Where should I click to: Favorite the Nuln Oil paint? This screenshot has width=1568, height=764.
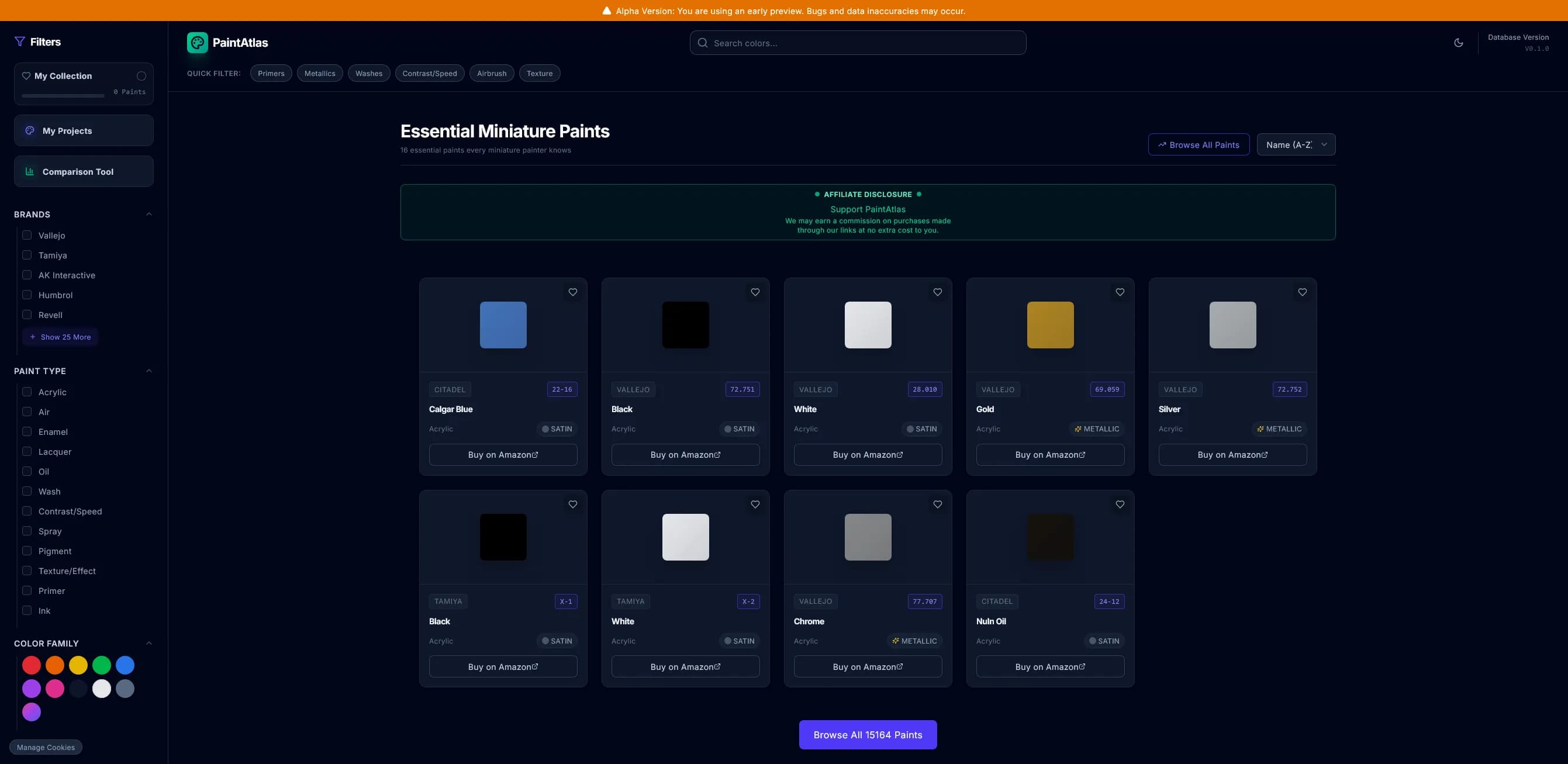click(x=1120, y=504)
